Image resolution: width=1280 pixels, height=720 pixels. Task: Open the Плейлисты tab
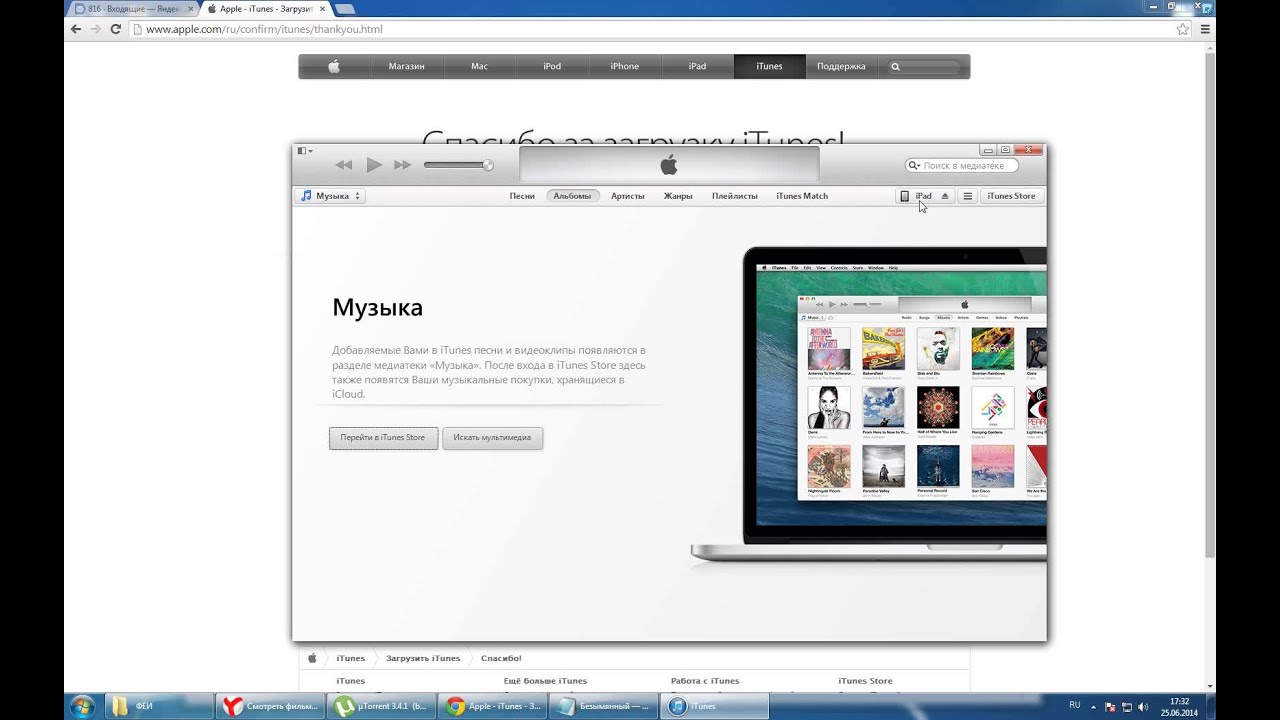tap(735, 196)
